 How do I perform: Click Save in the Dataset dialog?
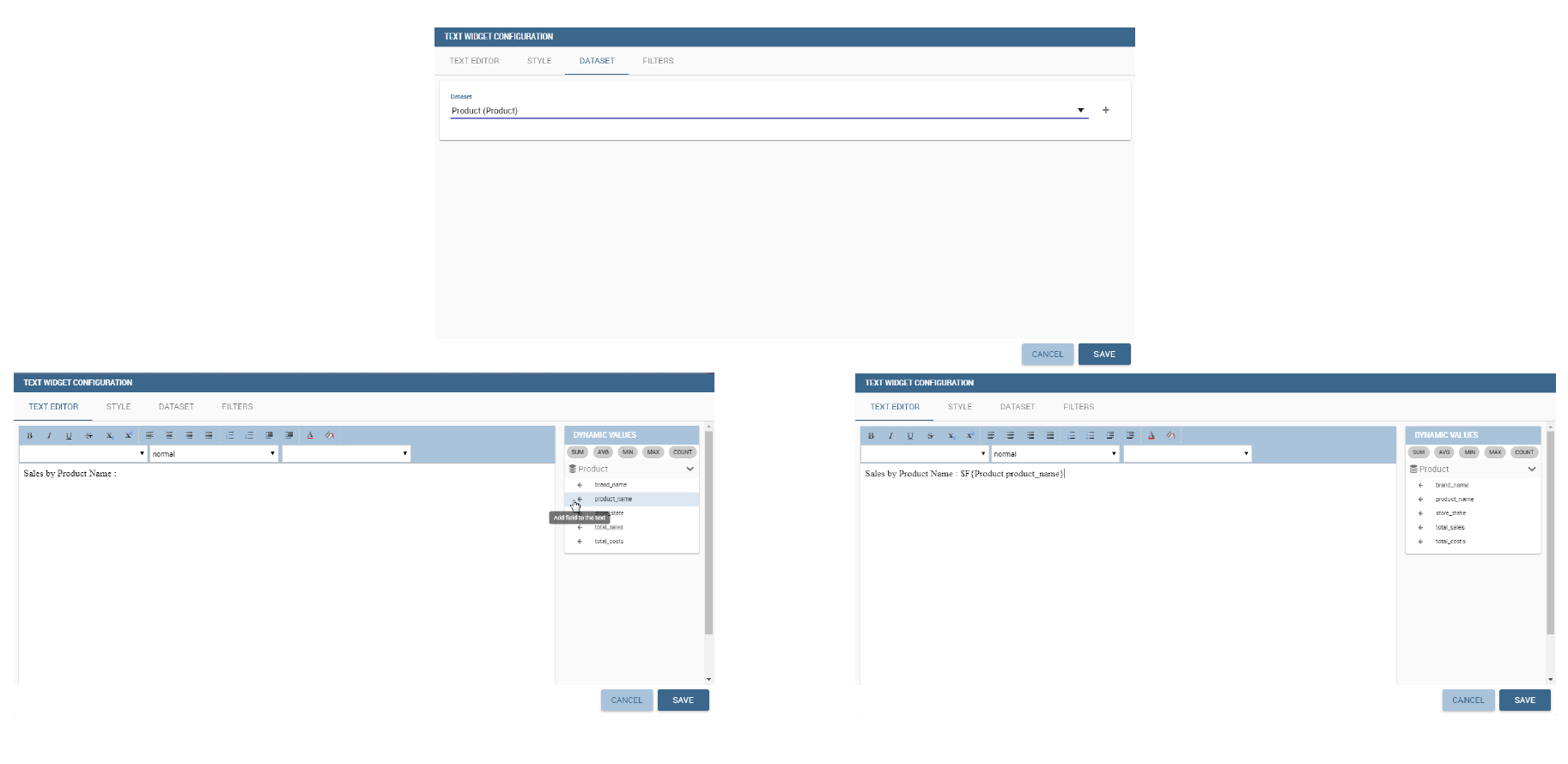pyautogui.click(x=1104, y=355)
